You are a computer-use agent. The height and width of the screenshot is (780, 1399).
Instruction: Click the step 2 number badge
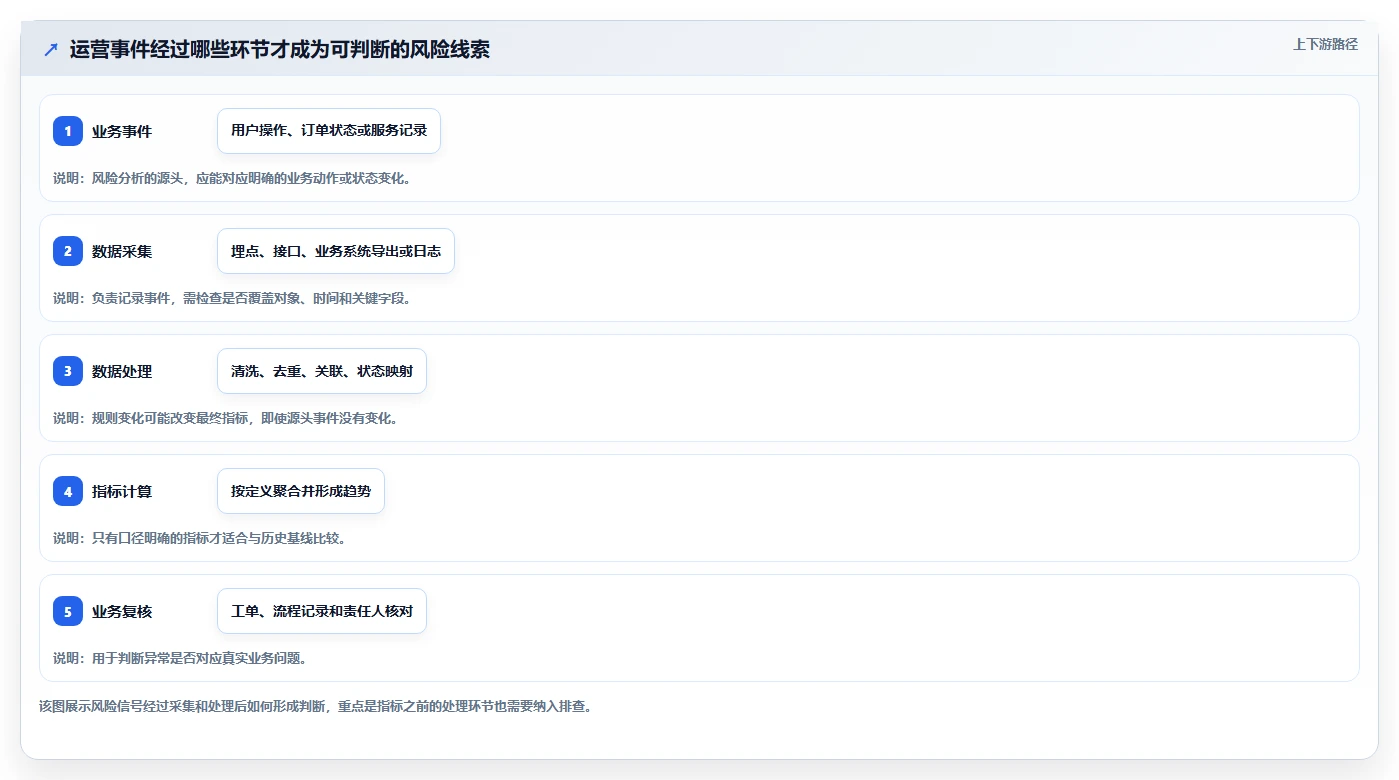point(68,251)
